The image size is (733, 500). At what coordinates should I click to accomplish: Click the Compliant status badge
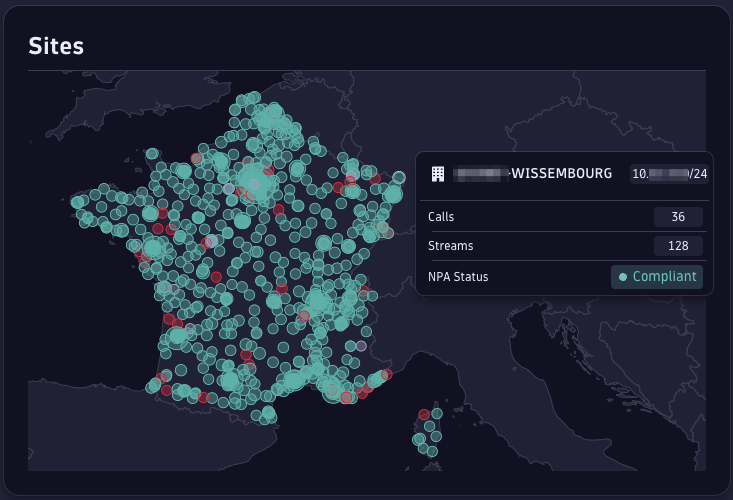(657, 277)
